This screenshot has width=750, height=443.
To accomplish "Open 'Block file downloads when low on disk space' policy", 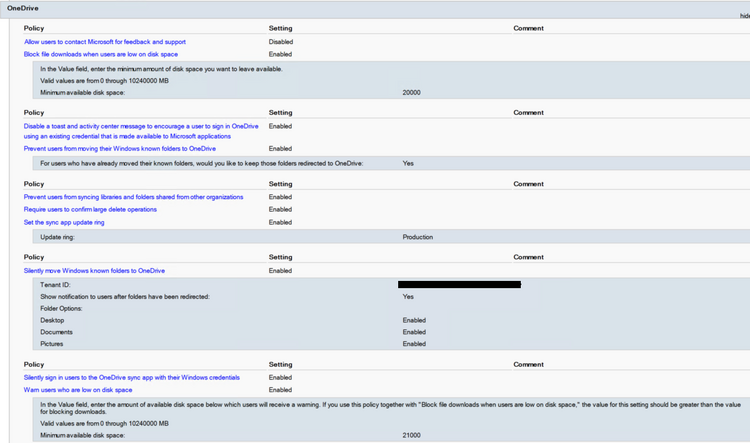I will click(101, 54).
